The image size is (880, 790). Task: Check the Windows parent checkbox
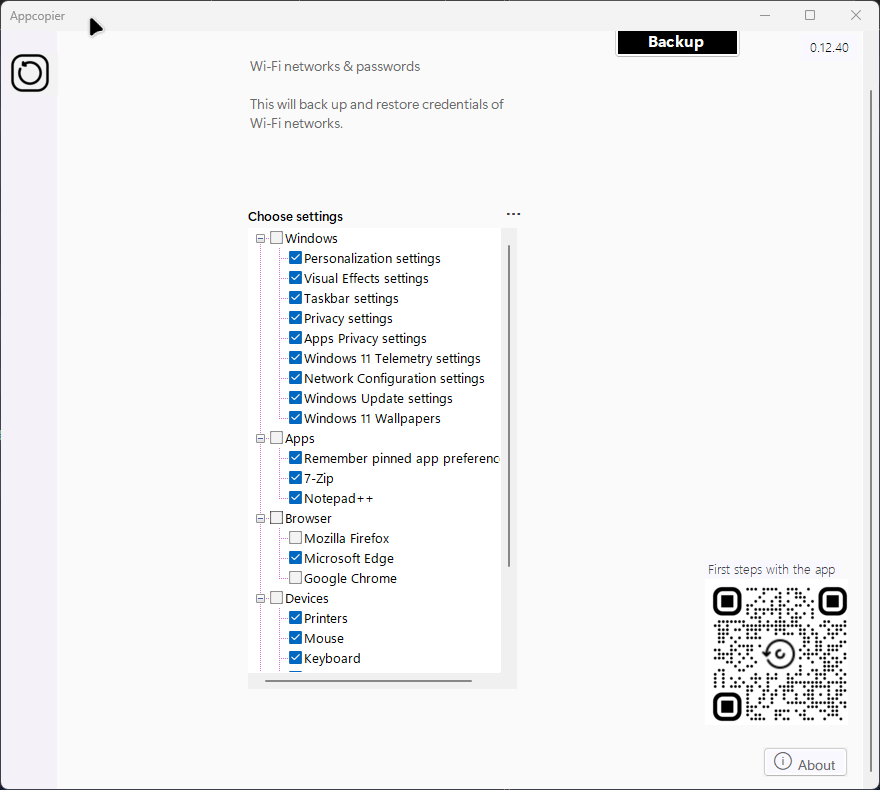coord(276,238)
